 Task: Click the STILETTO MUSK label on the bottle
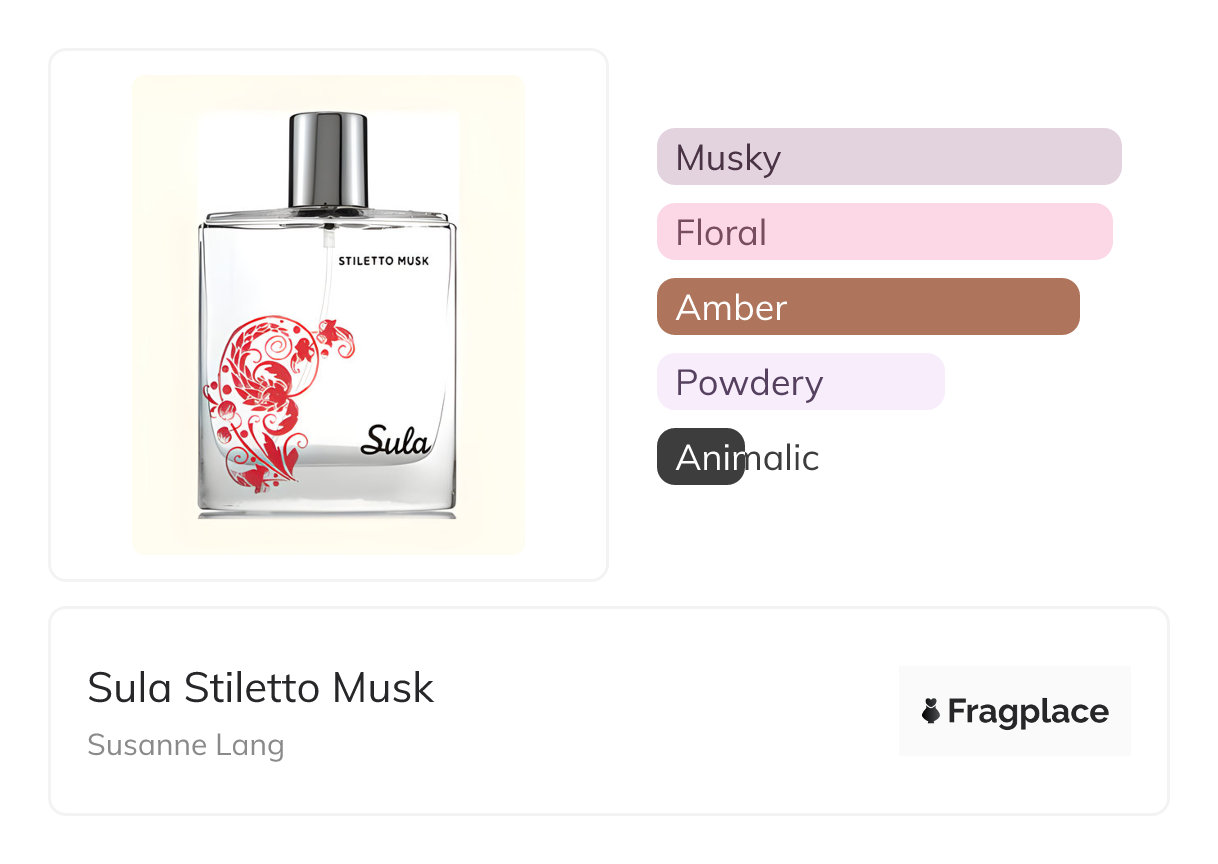tap(384, 261)
